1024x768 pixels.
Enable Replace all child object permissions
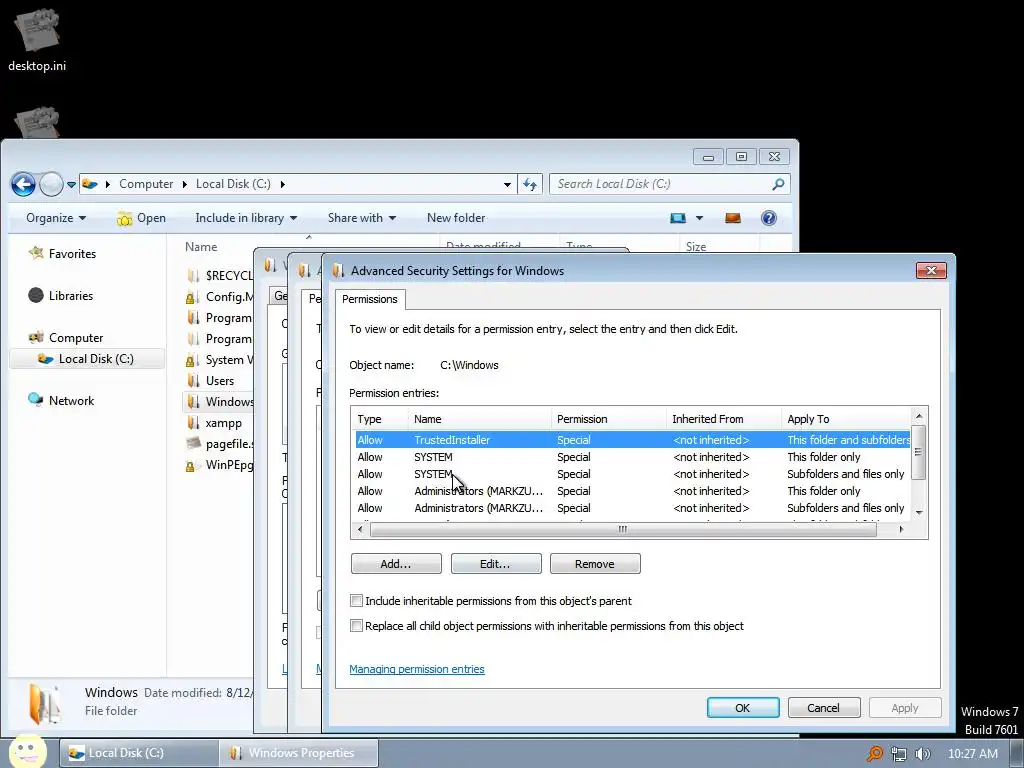tap(357, 626)
